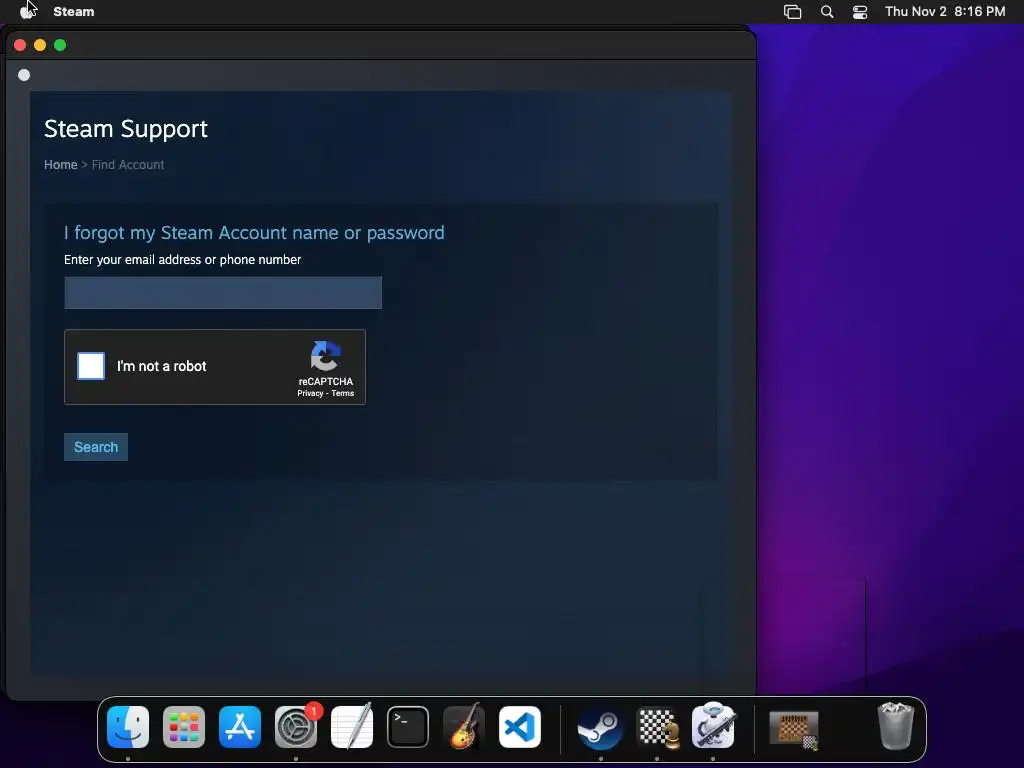This screenshot has height=768, width=1024.
Task: Click the Stage Manager windows icon in menu bar
Action: (x=792, y=12)
